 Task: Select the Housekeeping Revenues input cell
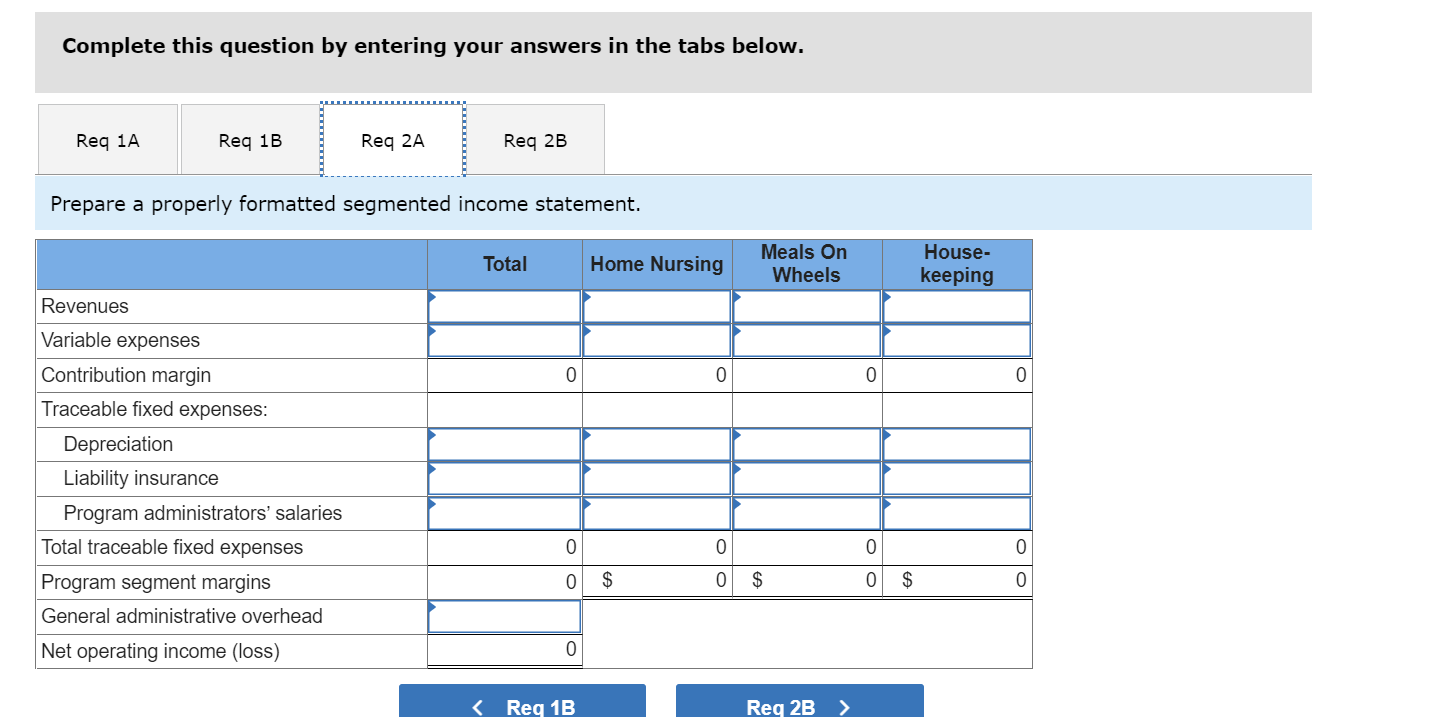click(956, 306)
